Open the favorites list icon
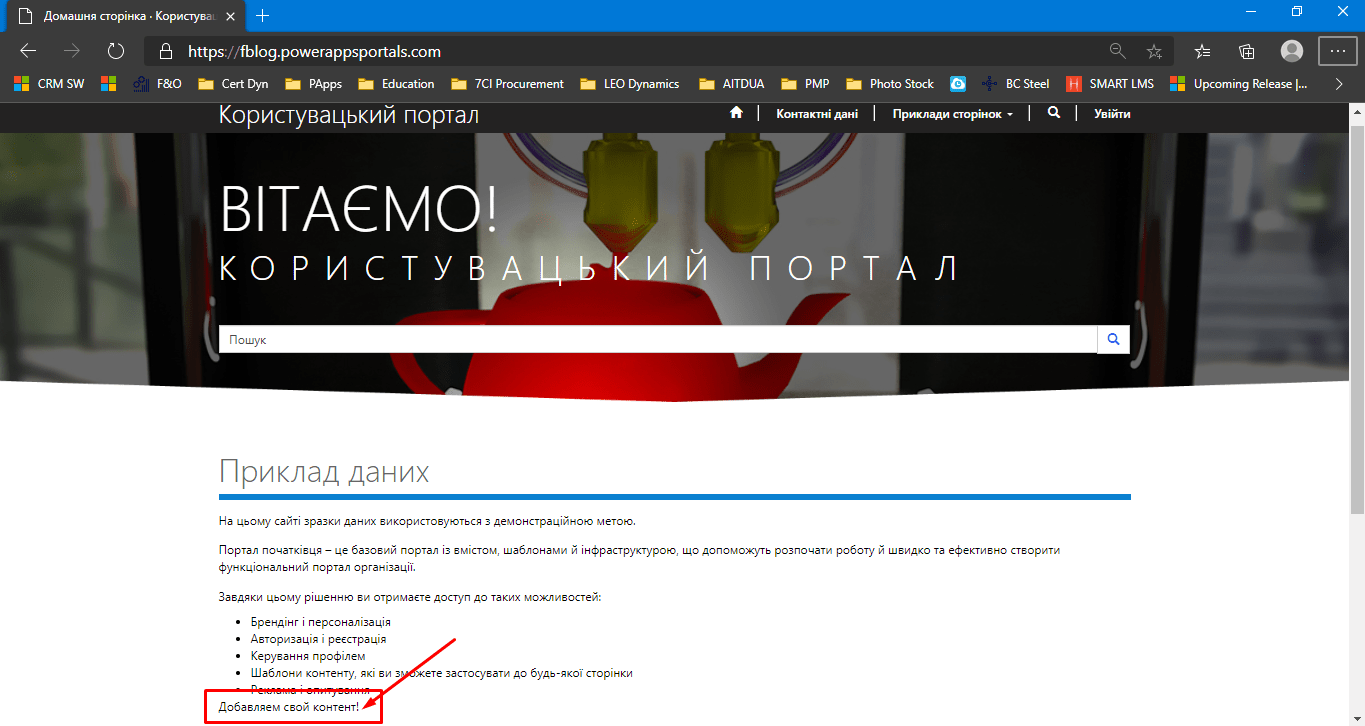 (x=1203, y=51)
